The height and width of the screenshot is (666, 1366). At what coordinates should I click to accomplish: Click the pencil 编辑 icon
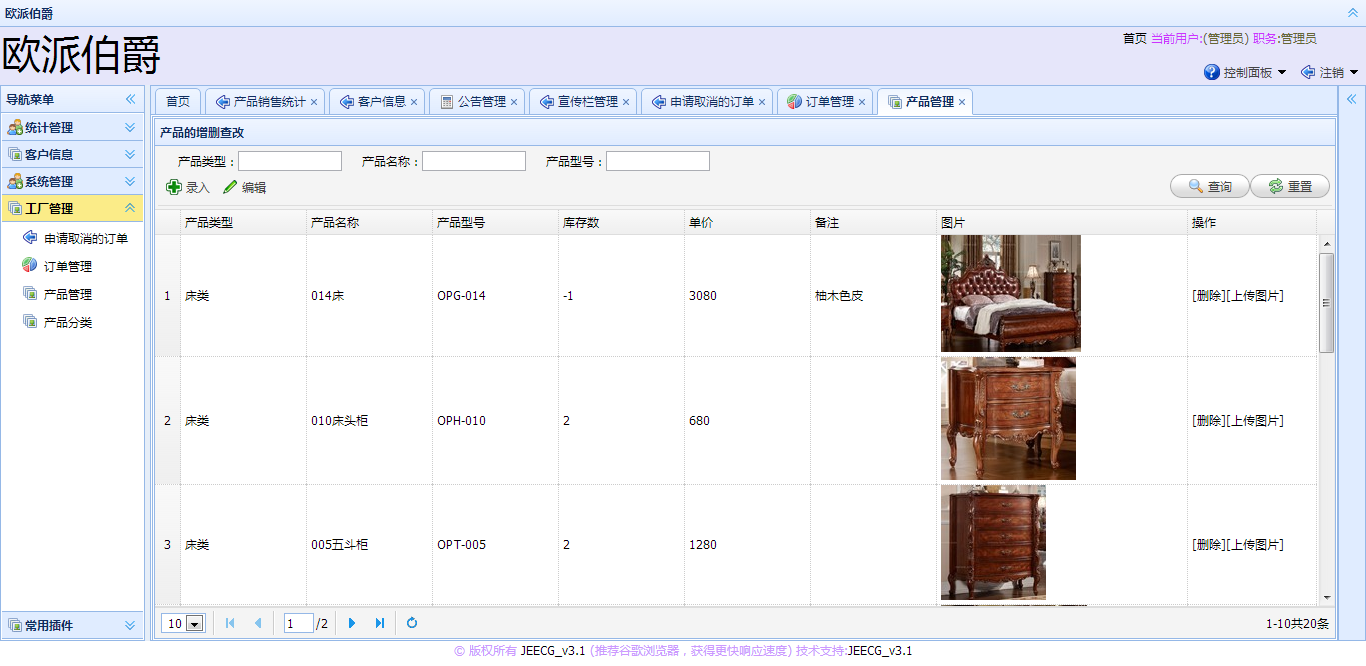[x=230, y=187]
